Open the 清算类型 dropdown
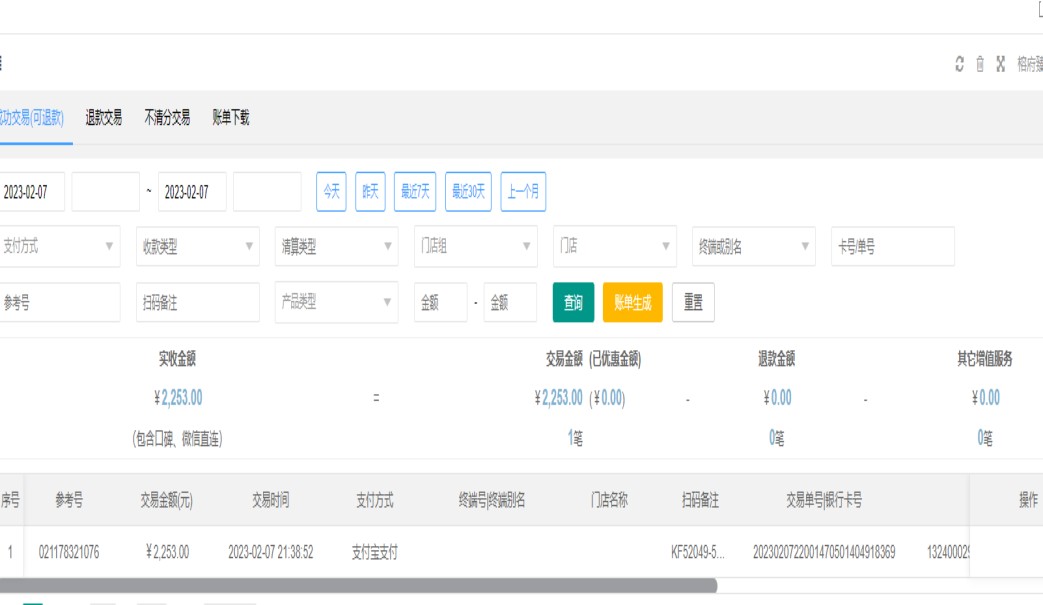The image size is (1043, 605). point(336,247)
